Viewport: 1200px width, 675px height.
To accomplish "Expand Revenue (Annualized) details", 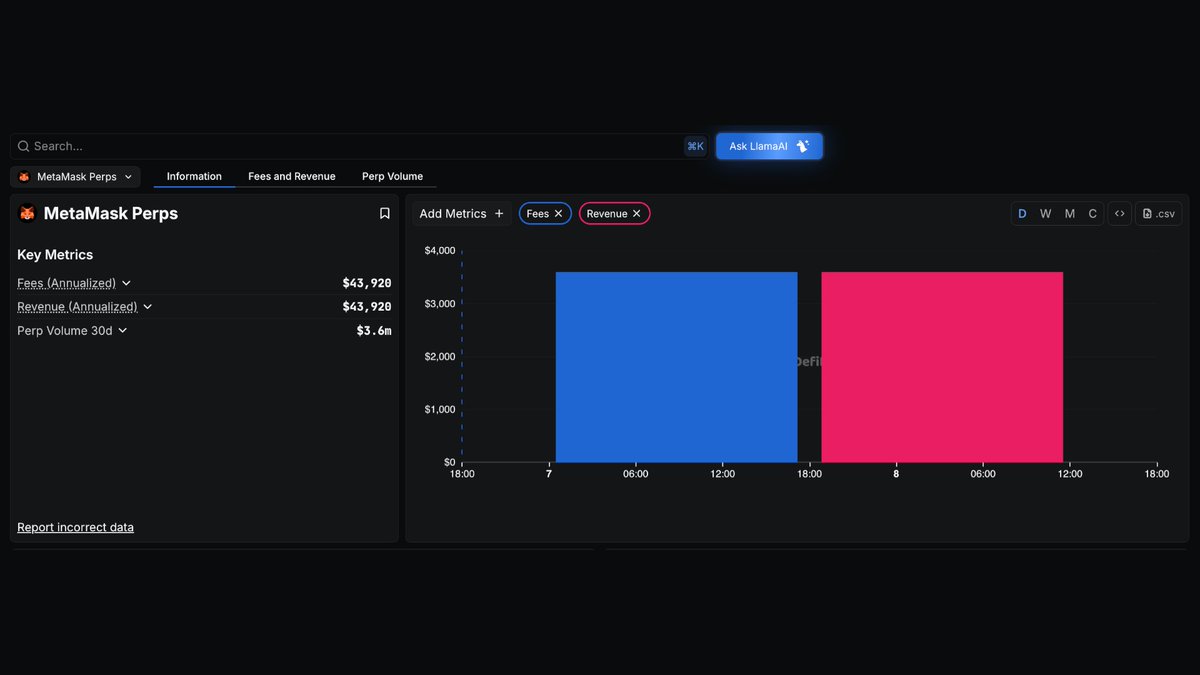I will click(x=148, y=307).
